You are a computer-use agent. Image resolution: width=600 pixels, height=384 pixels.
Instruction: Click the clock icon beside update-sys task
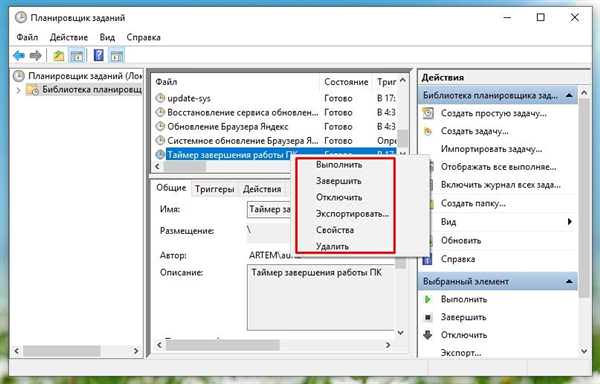coord(160,98)
